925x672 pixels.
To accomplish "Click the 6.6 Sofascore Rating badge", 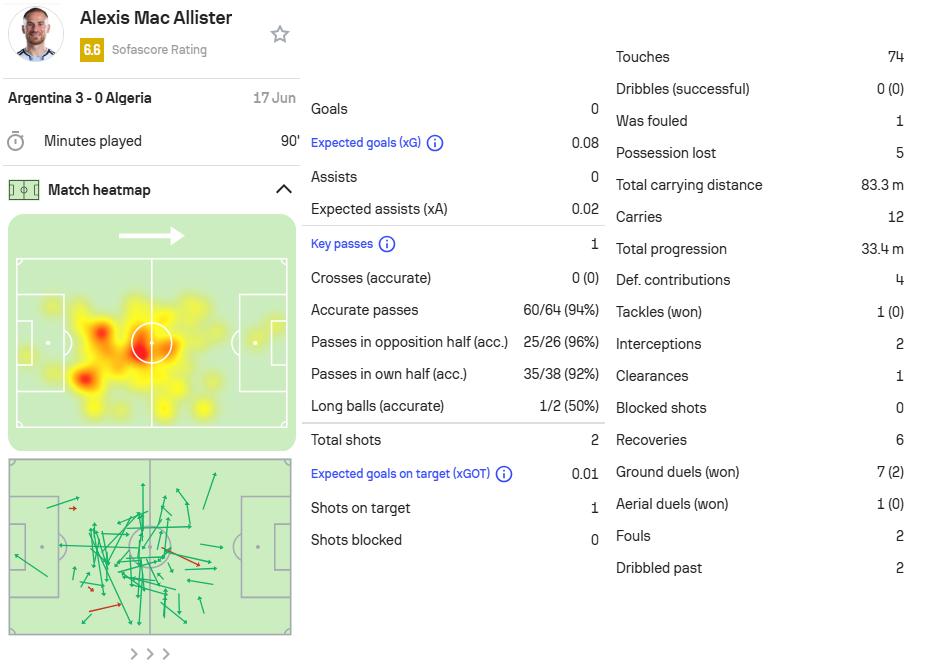I will [91, 50].
